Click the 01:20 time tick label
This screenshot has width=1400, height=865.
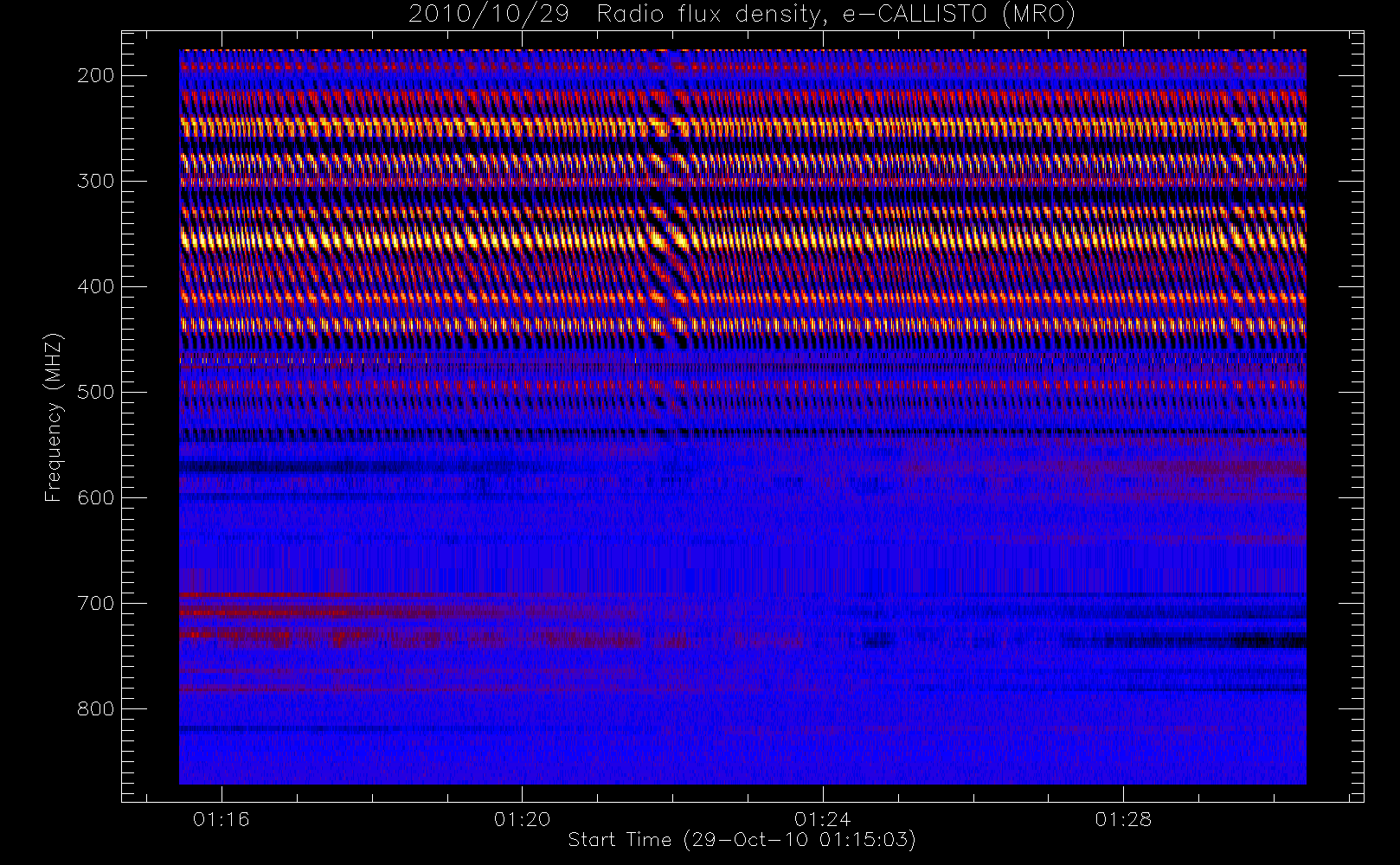point(522,819)
